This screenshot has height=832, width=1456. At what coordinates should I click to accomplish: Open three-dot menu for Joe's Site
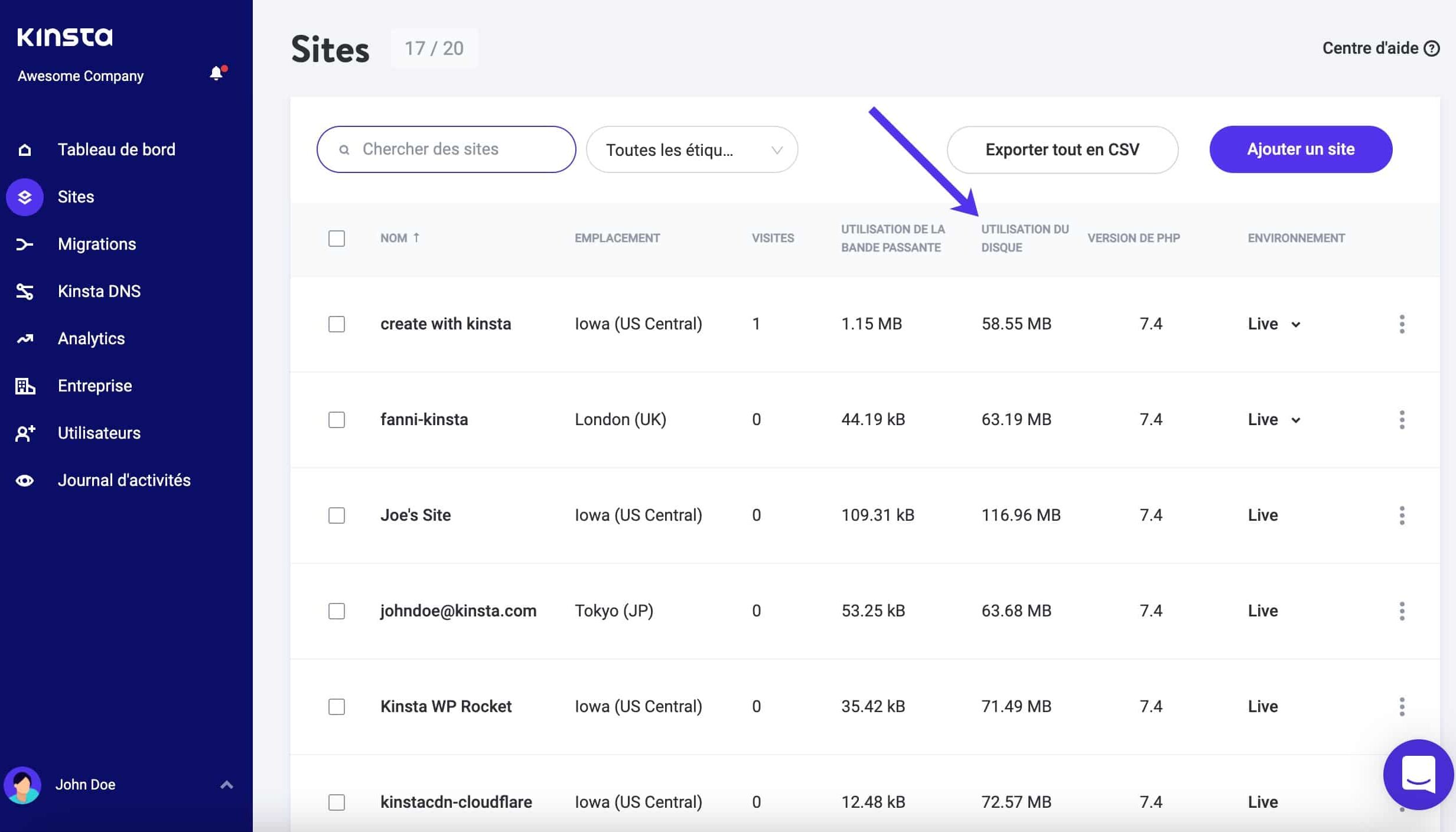click(1400, 515)
